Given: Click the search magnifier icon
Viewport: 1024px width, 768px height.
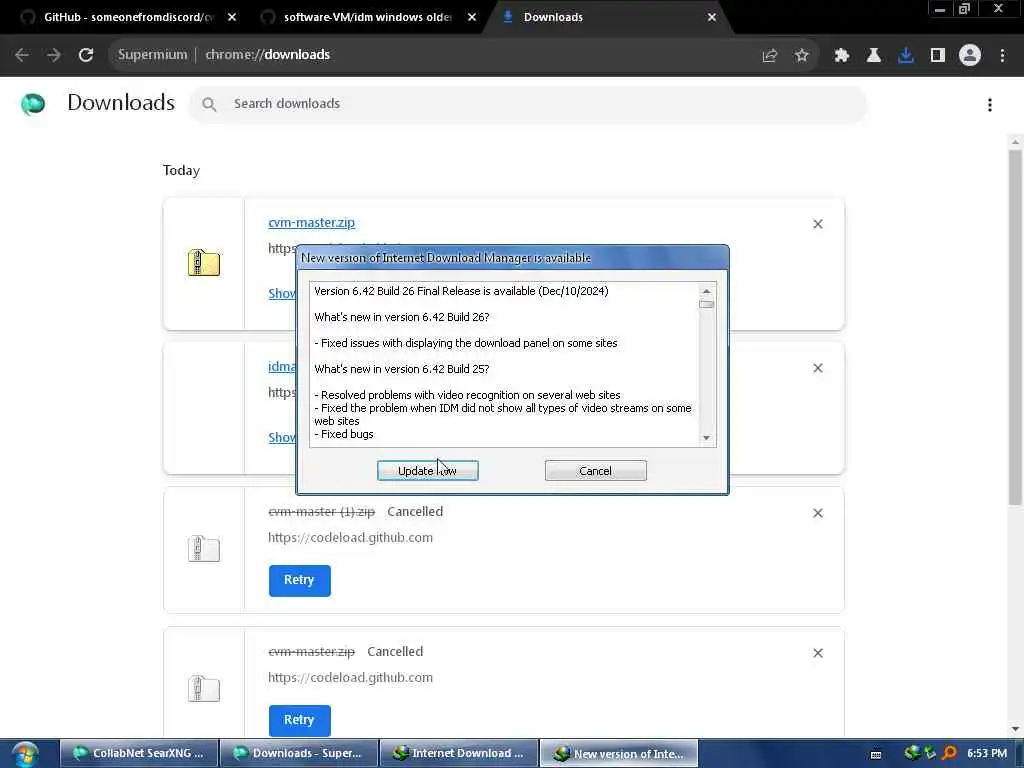Looking at the screenshot, I should point(209,104).
